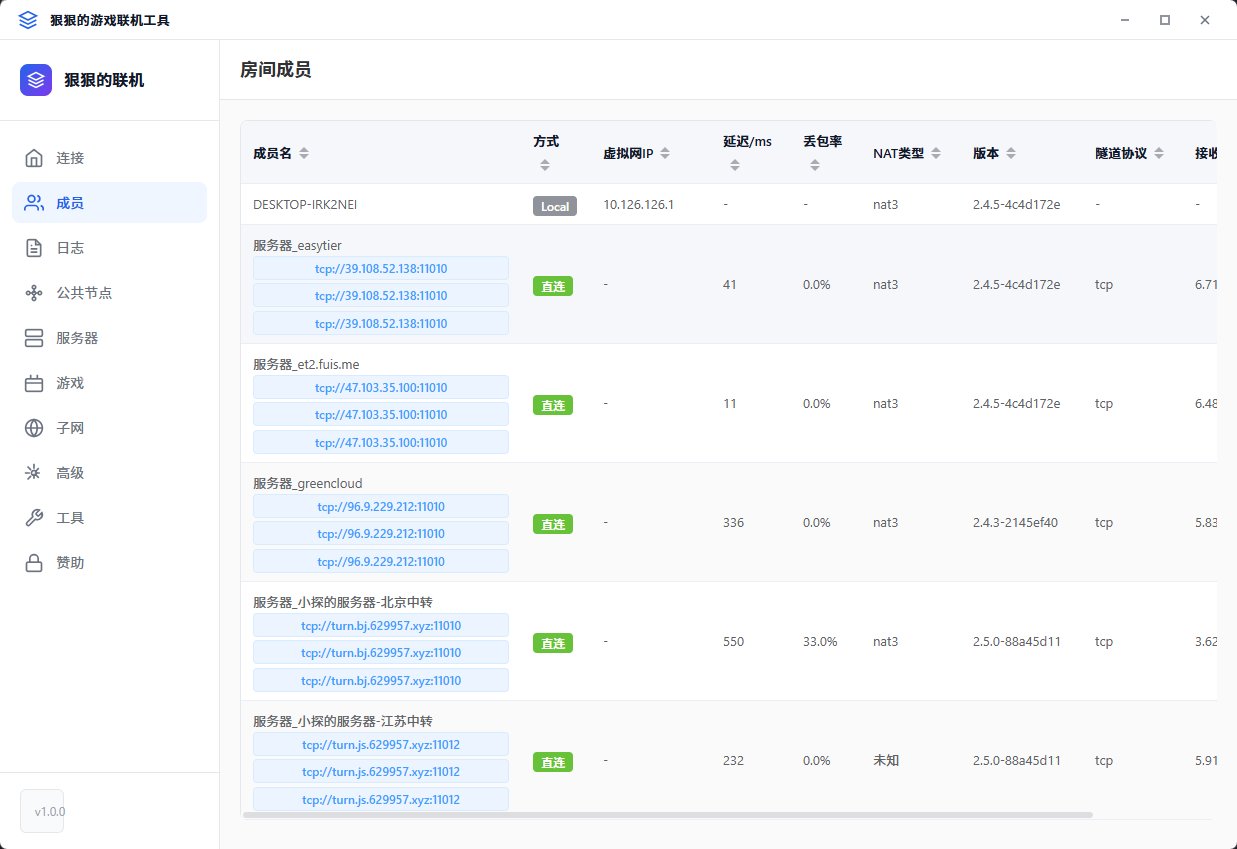Image resolution: width=1237 pixels, height=849 pixels.
Task: Click the server icon for 服务器
Action: (x=34, y=338)
